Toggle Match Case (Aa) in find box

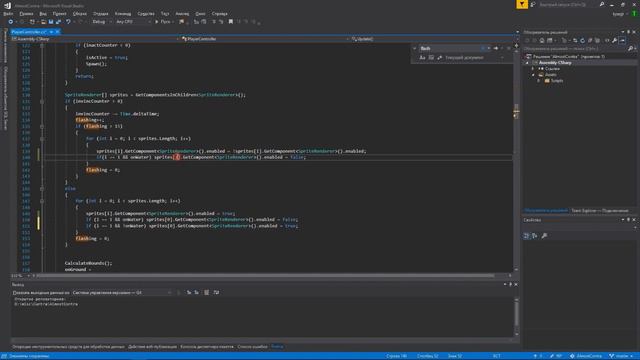(x=422, y=58)
